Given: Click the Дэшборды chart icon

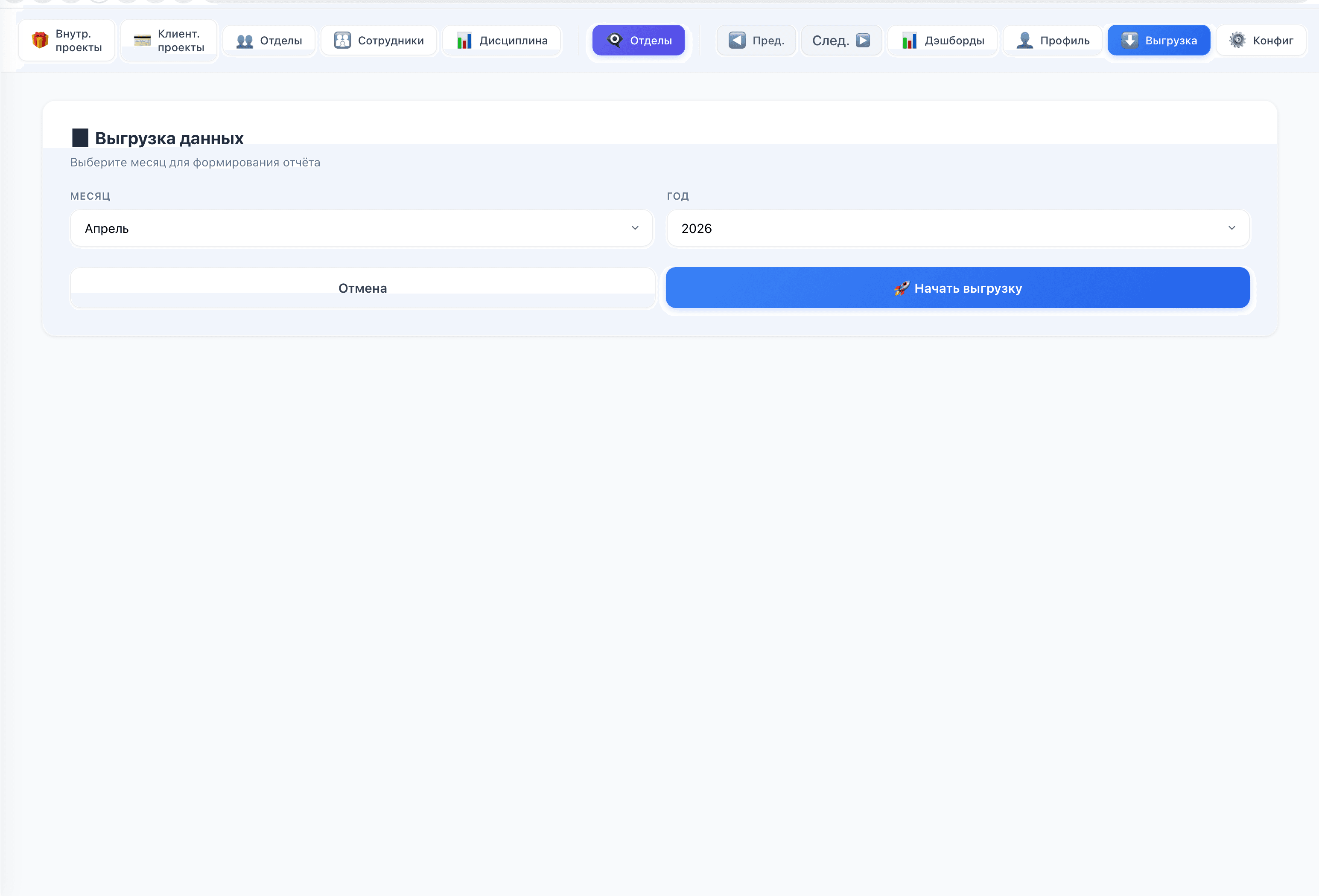Looking at the screenshot, I should pos(909,40).
